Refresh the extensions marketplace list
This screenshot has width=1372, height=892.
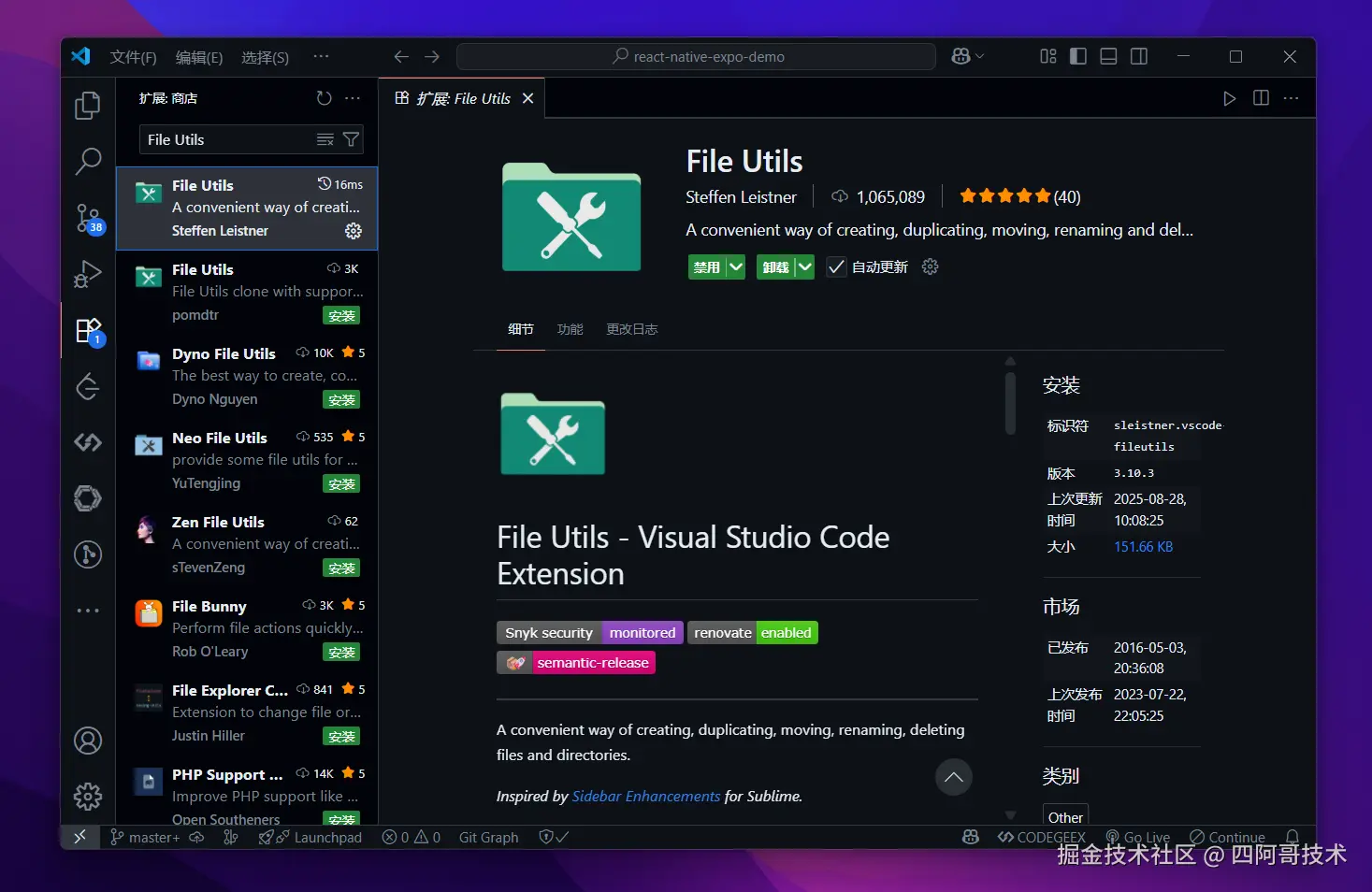(324, 98)
